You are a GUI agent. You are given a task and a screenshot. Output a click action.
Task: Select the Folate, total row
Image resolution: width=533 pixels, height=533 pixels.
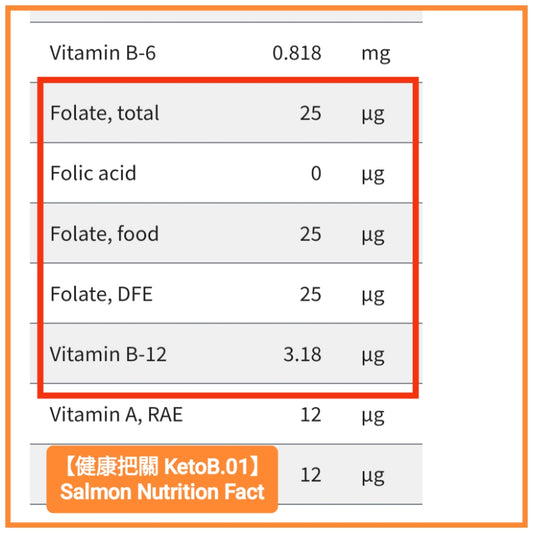(226, 113)
